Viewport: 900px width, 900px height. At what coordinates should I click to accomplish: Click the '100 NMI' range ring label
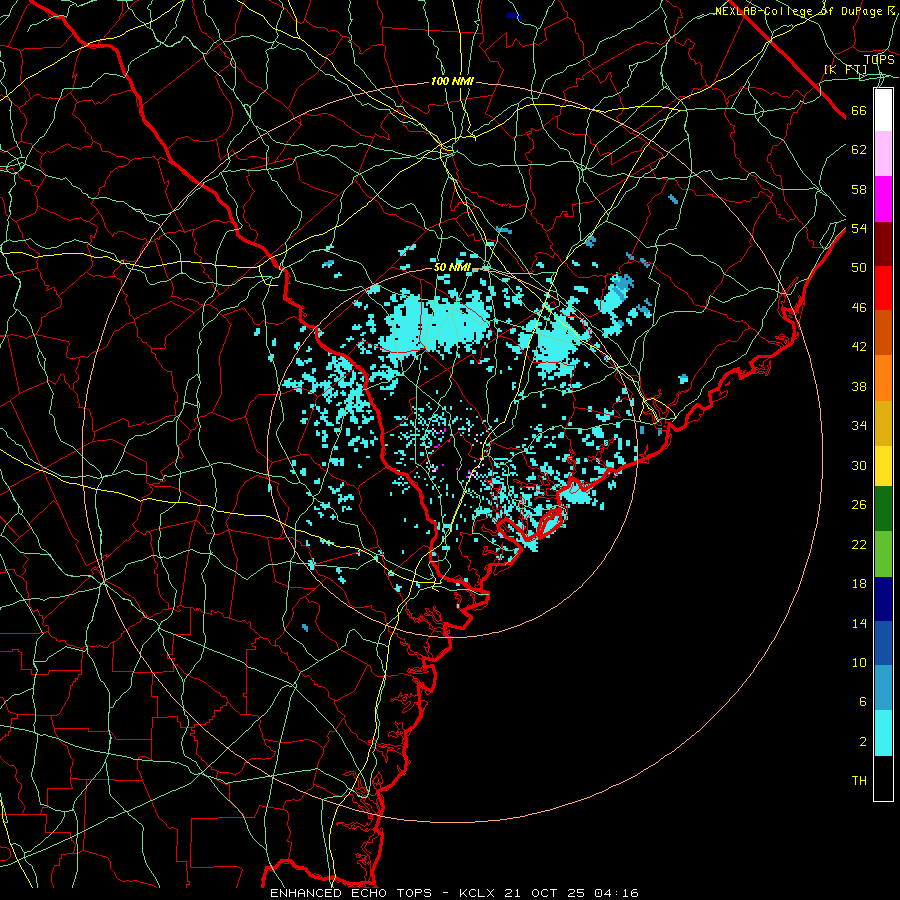452,82
